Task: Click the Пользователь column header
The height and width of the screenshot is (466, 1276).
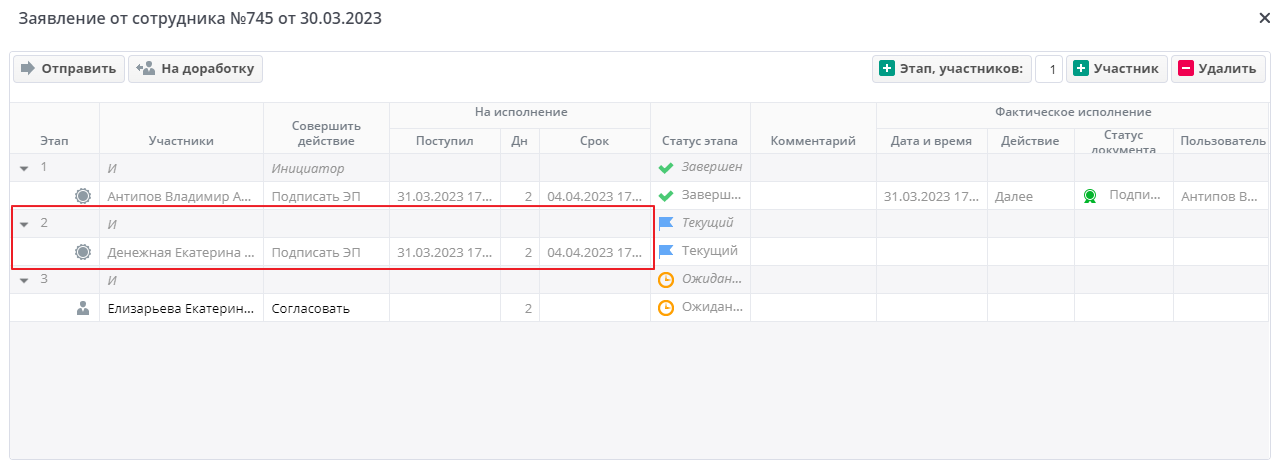Action: pyautogui.click(x=1223, y=141)
